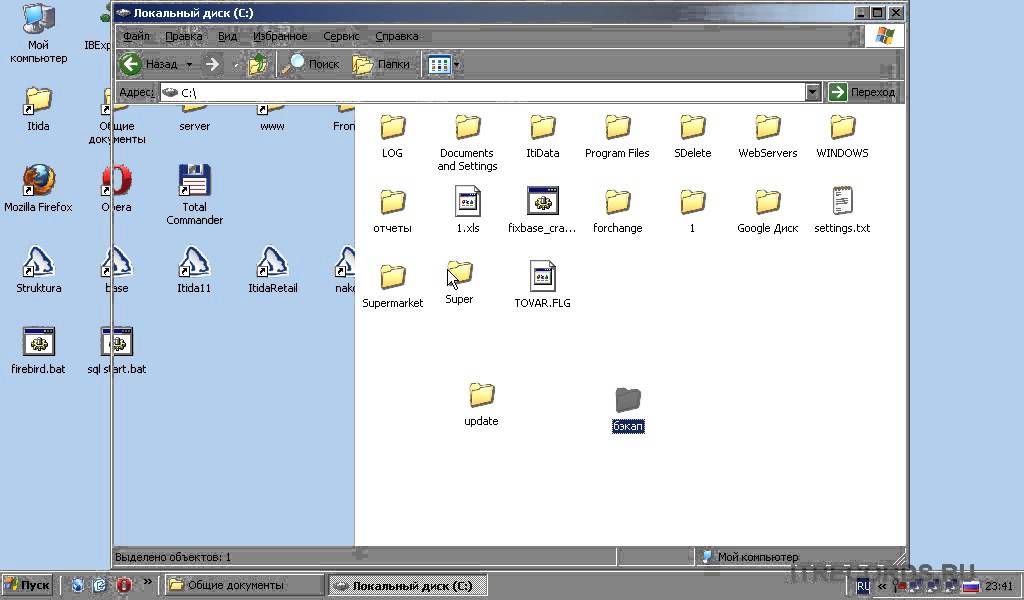Select Total Commander desktop shortcut
1024x600 pixels.
[x=195, y=195]
